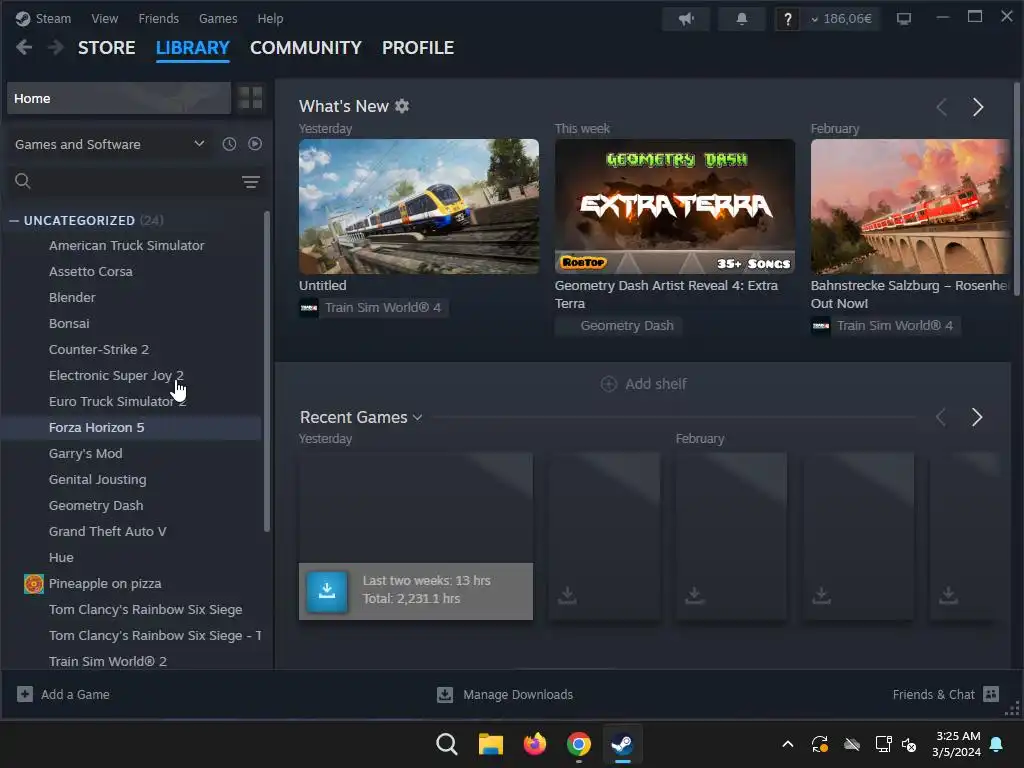Sort library by recent activity clock icon

tap(229, 144)
